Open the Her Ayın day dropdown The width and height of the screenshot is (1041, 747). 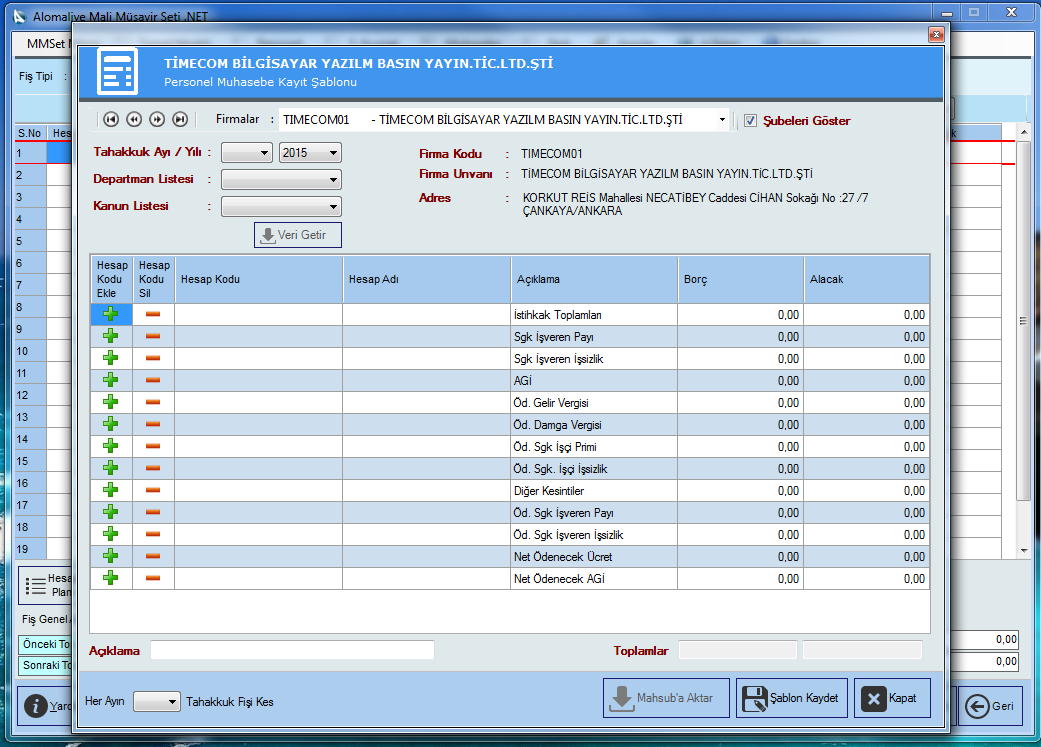pos(157,701)
